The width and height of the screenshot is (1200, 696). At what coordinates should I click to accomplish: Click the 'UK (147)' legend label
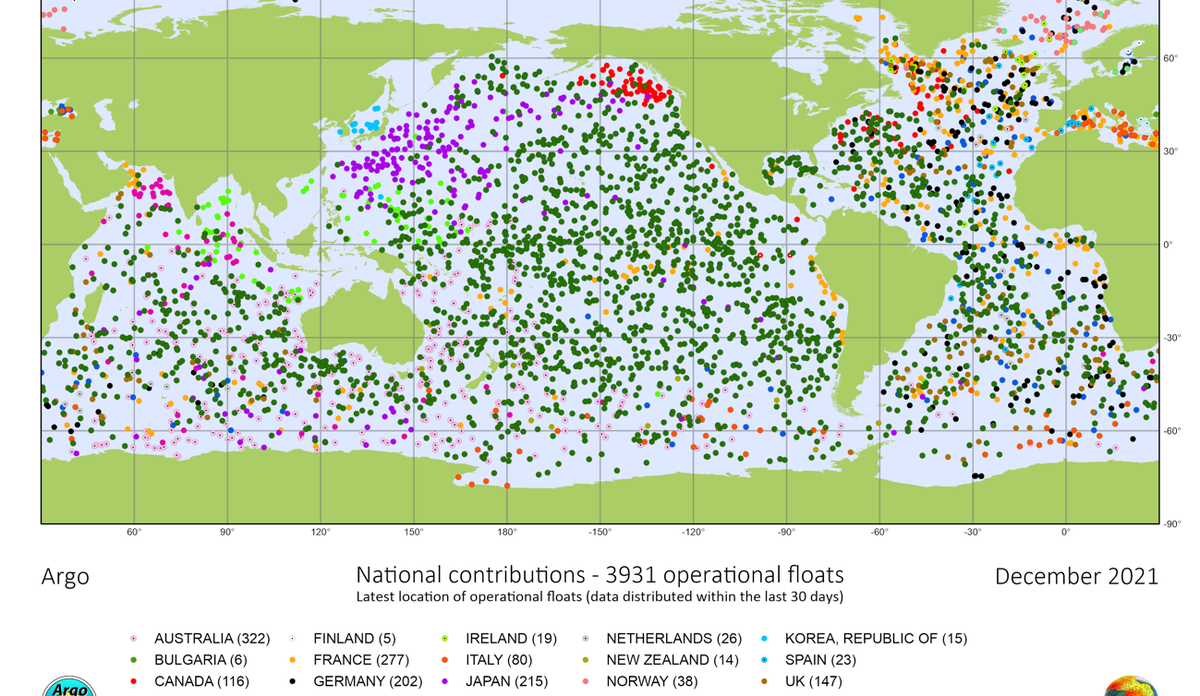814,682
